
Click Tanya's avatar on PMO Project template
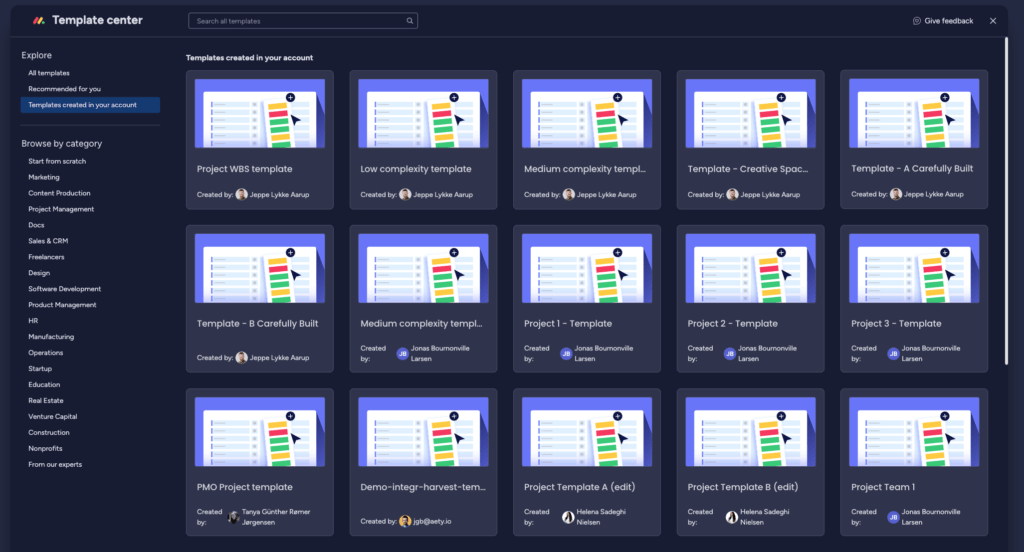coord(233,517)
